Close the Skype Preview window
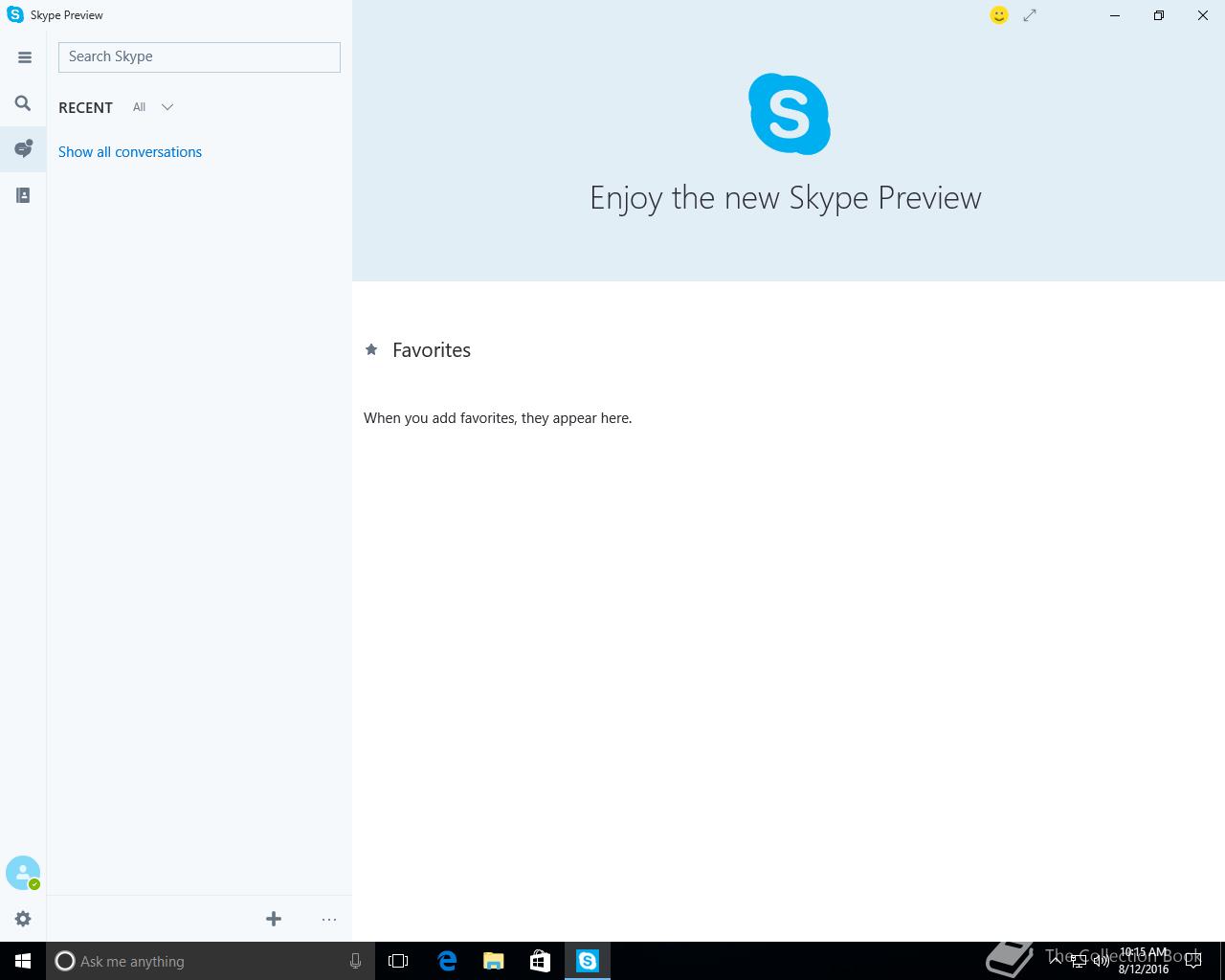The width and height of the screenshot is (1225, 980). coord(1203,15)
